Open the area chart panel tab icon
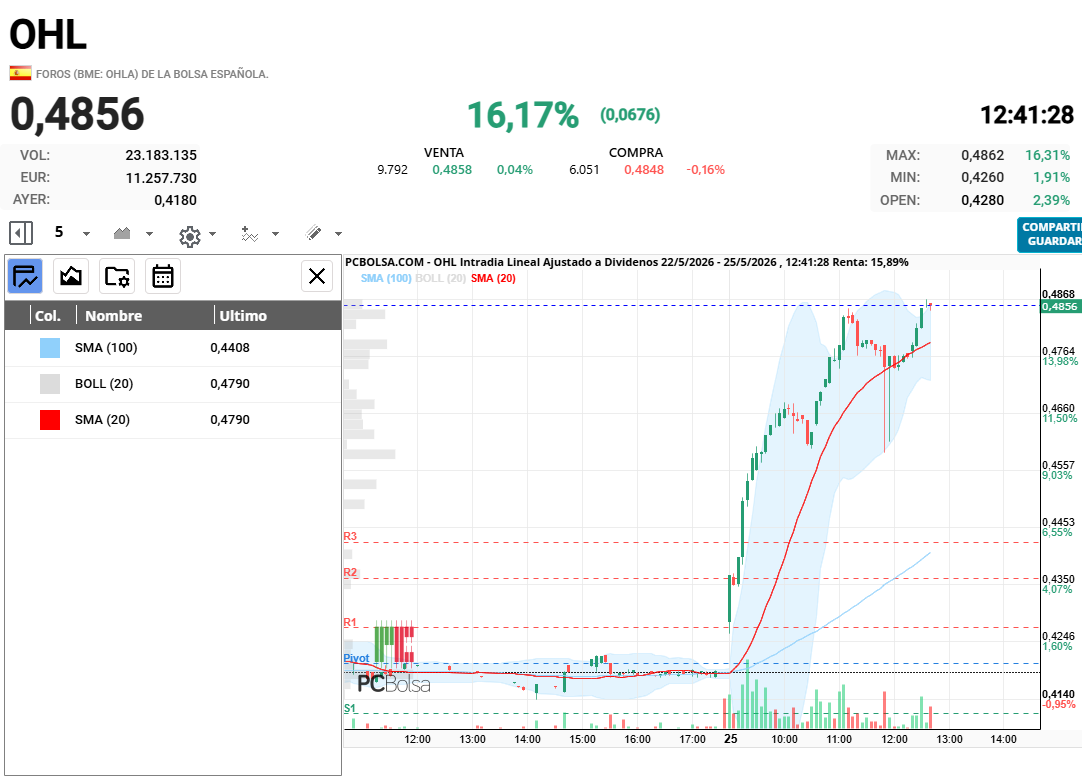This screenshot has height=776, width=1082. (71, 277)
